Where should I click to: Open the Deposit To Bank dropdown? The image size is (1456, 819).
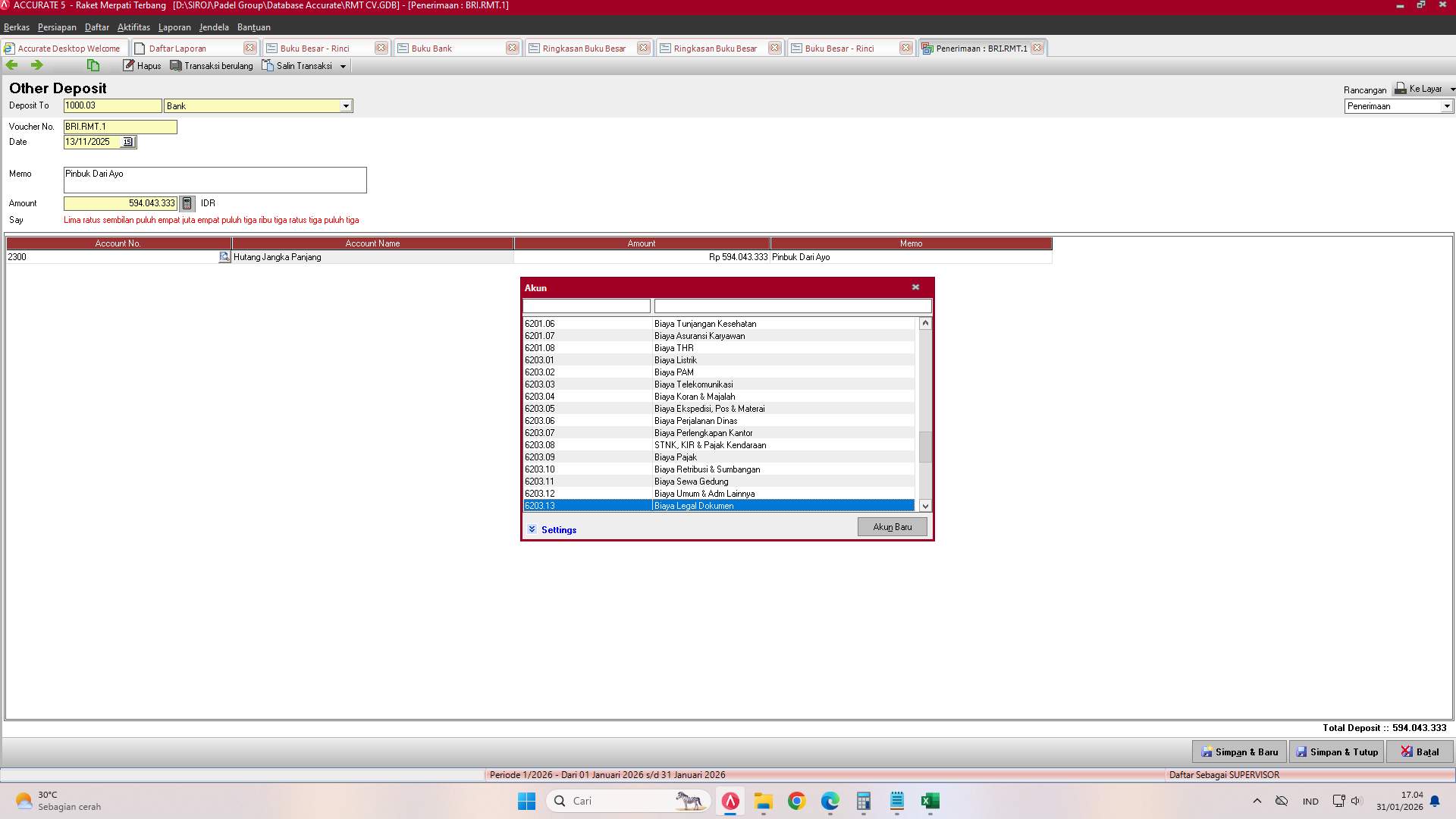point(347,105)
